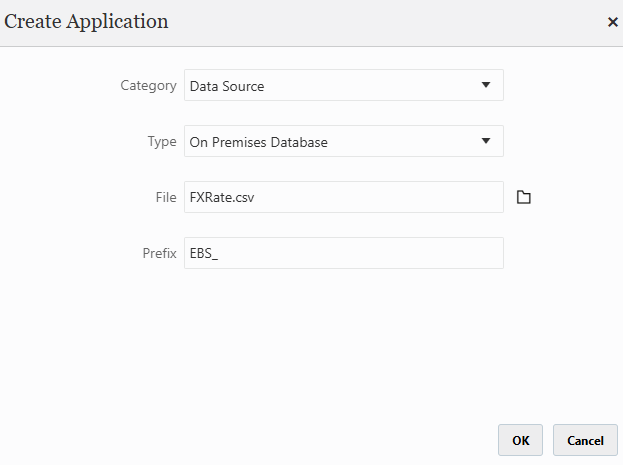
Task: Expand the Category dropdown arrow
Action: (486, 85)
